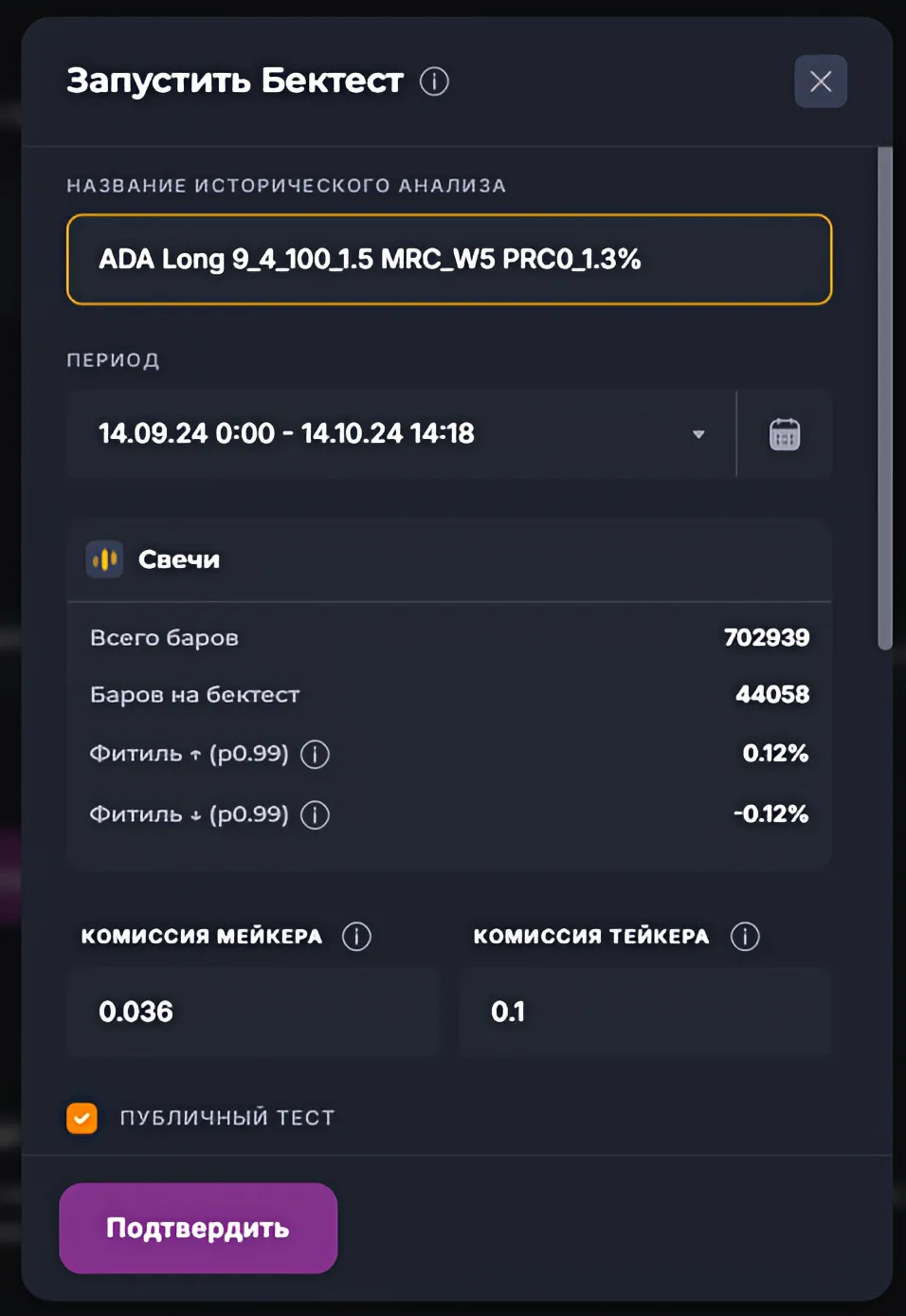The image size is (906, 1316).
Task: Show info for КОМИССИЯ МЕЙКЕРА
Action: coord(356,935)
